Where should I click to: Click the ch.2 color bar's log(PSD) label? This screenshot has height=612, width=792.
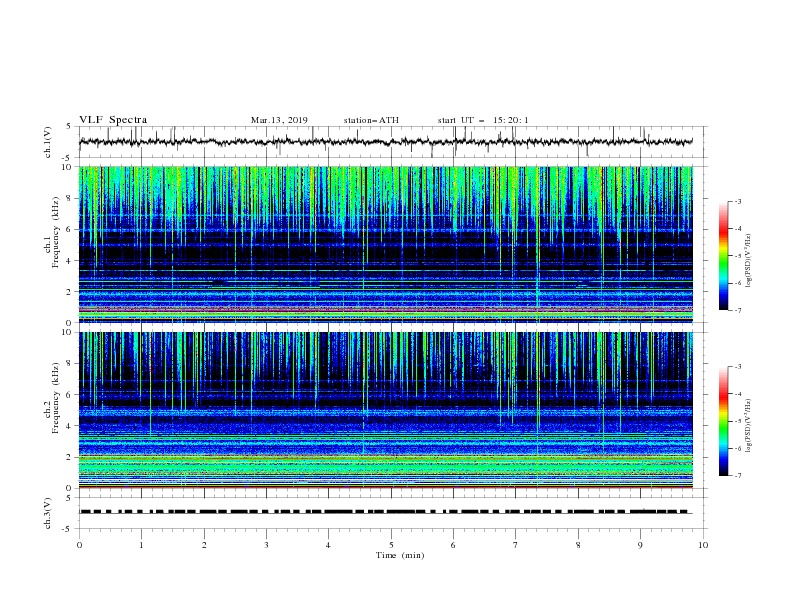749,426
